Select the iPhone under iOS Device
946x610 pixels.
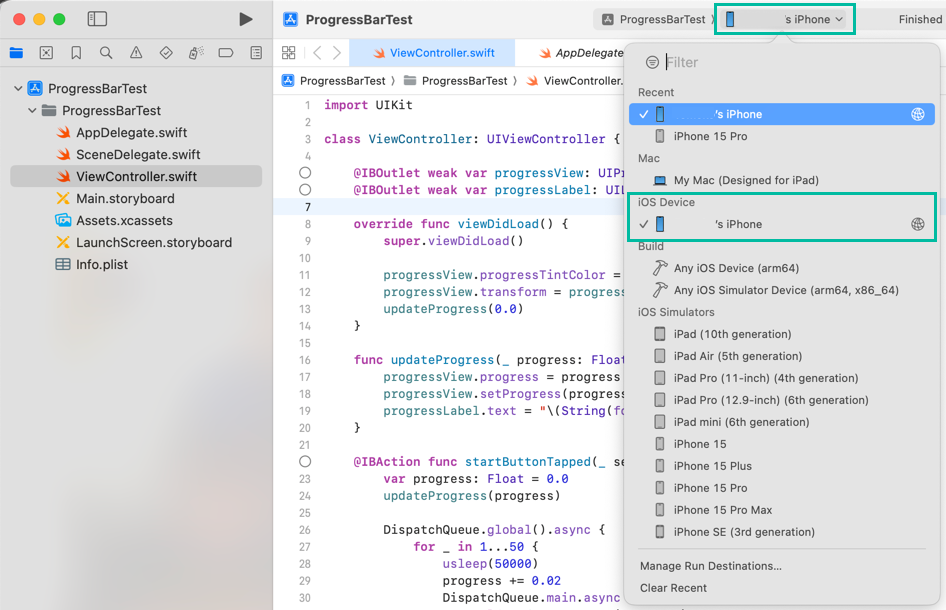782,224
